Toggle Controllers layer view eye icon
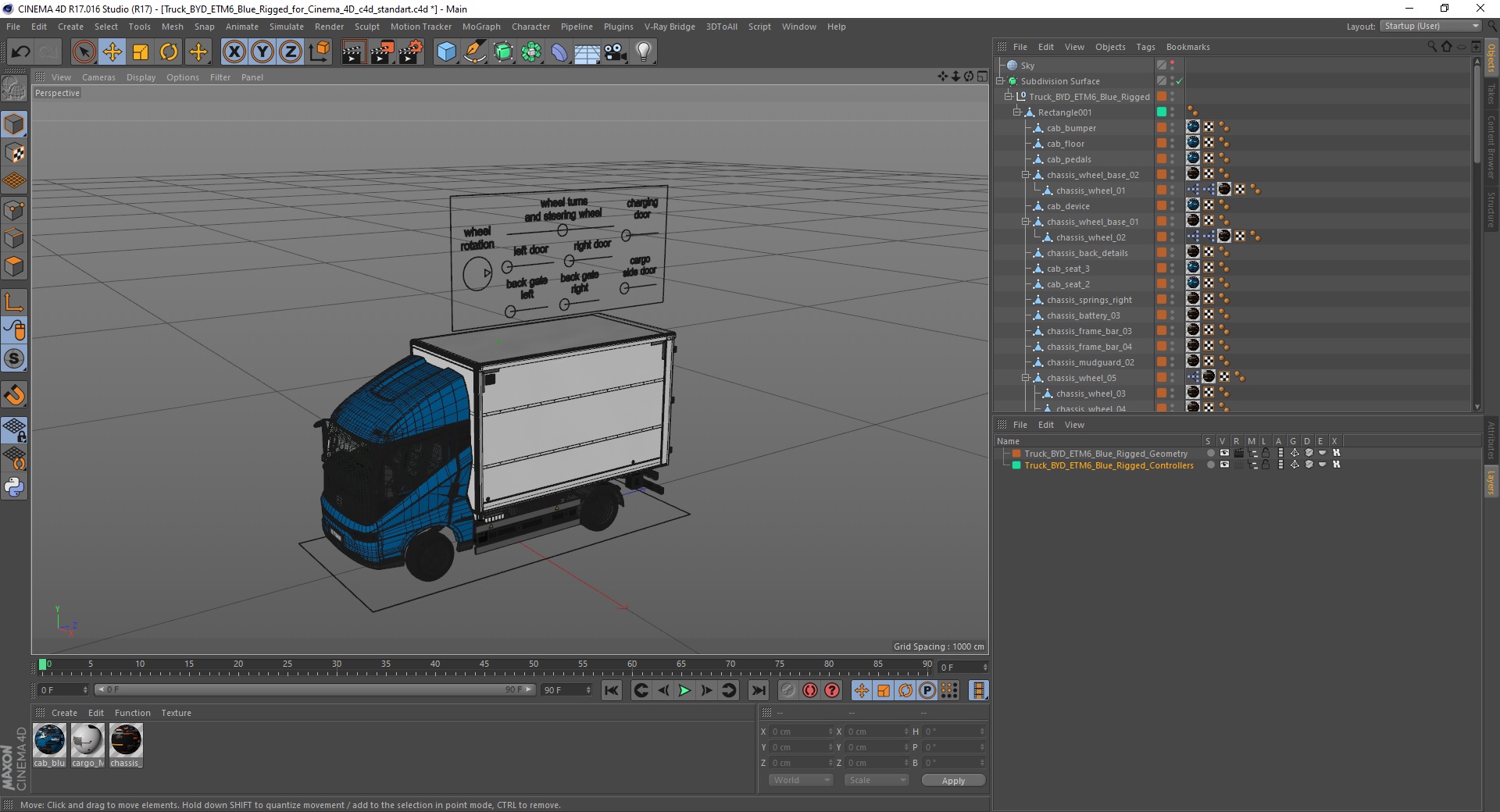 click(1224, 465)
